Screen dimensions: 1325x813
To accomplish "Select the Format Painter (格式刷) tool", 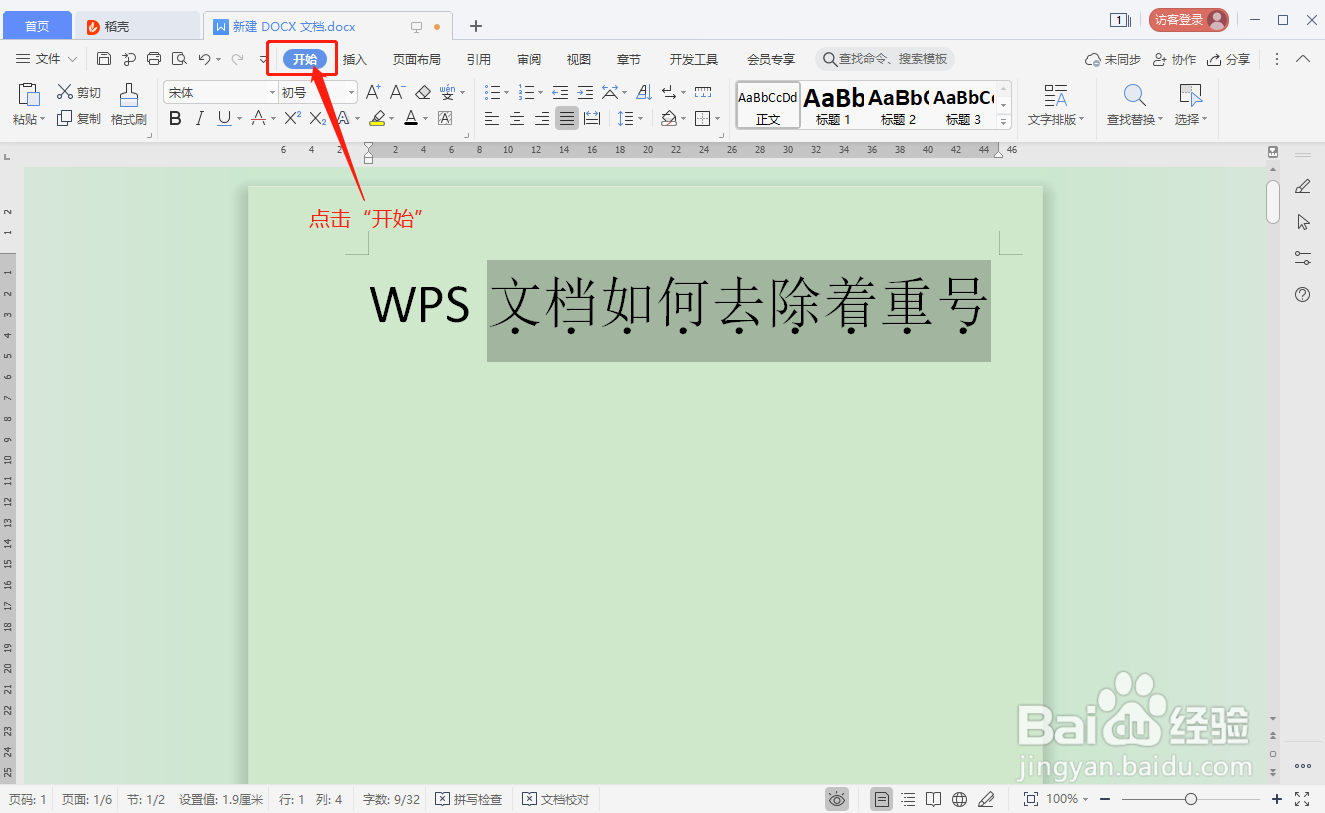I will pyautogui.click(x=129, y=105).
